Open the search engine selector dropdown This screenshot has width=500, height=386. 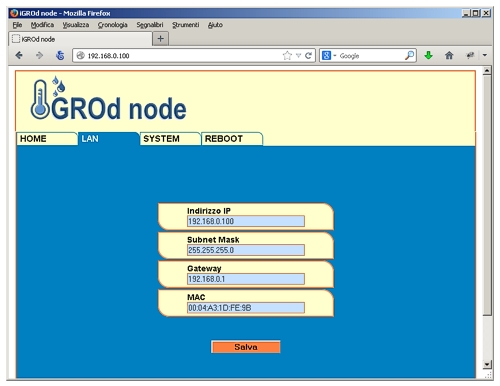[329, 55]
